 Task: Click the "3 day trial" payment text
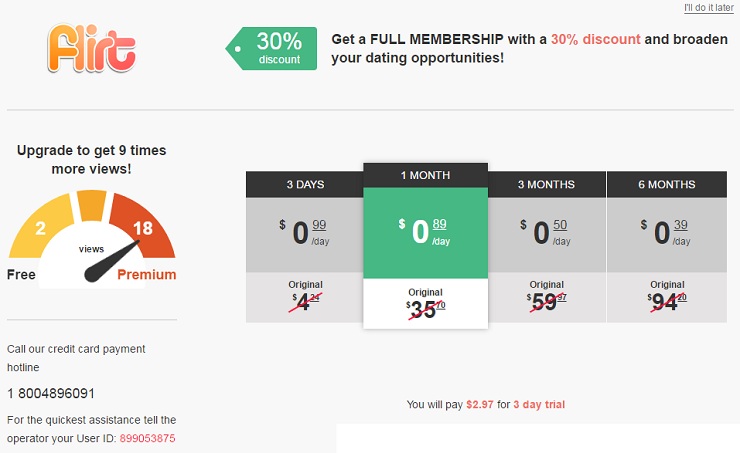[x=539, y=404]
